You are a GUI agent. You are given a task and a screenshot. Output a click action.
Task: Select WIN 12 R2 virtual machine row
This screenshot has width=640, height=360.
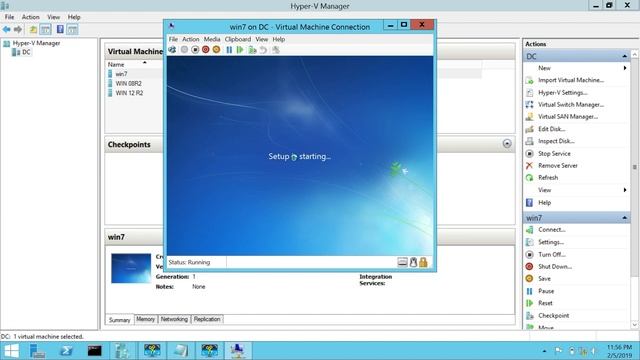click(129, 93)
